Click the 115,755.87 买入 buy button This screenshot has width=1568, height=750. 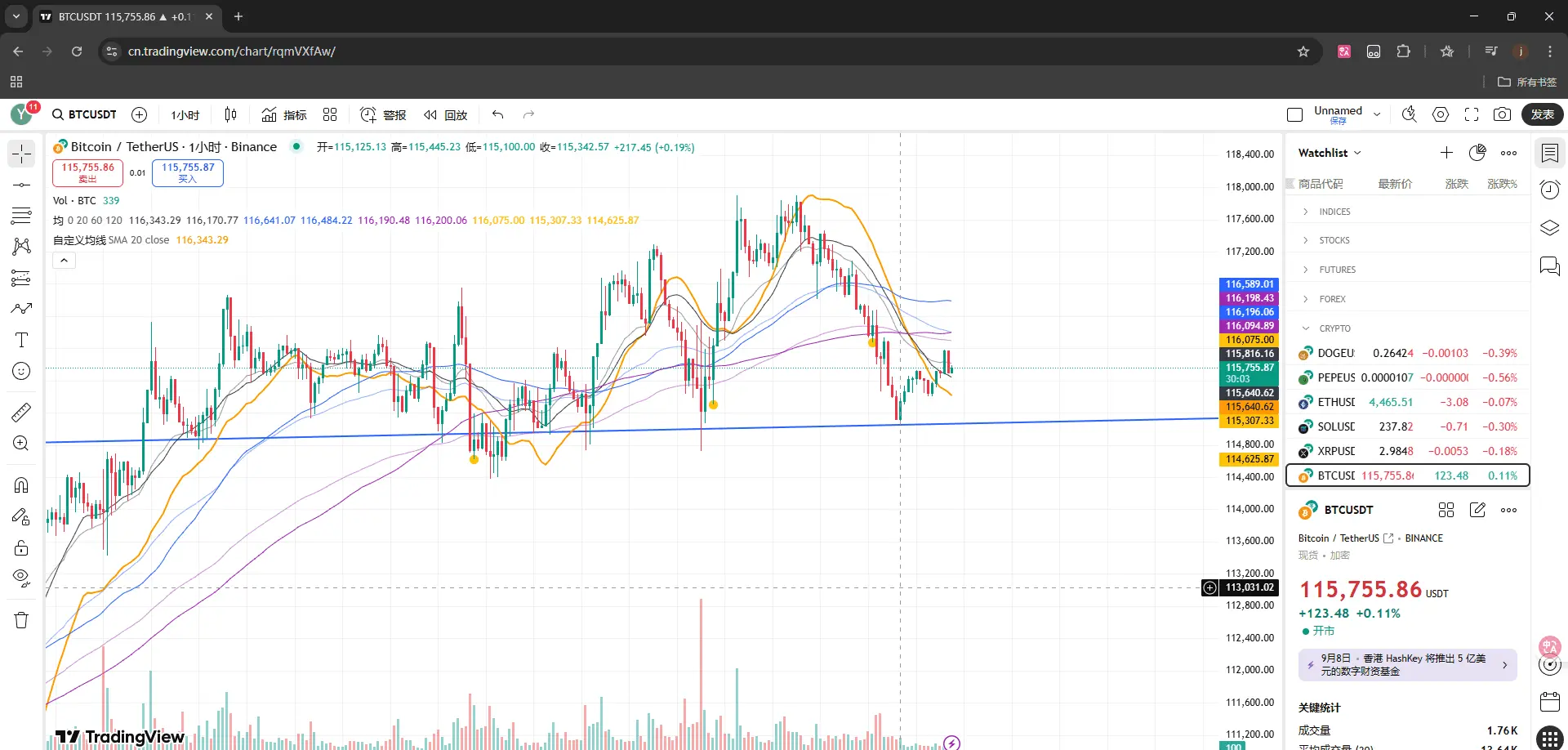point(188,172)
